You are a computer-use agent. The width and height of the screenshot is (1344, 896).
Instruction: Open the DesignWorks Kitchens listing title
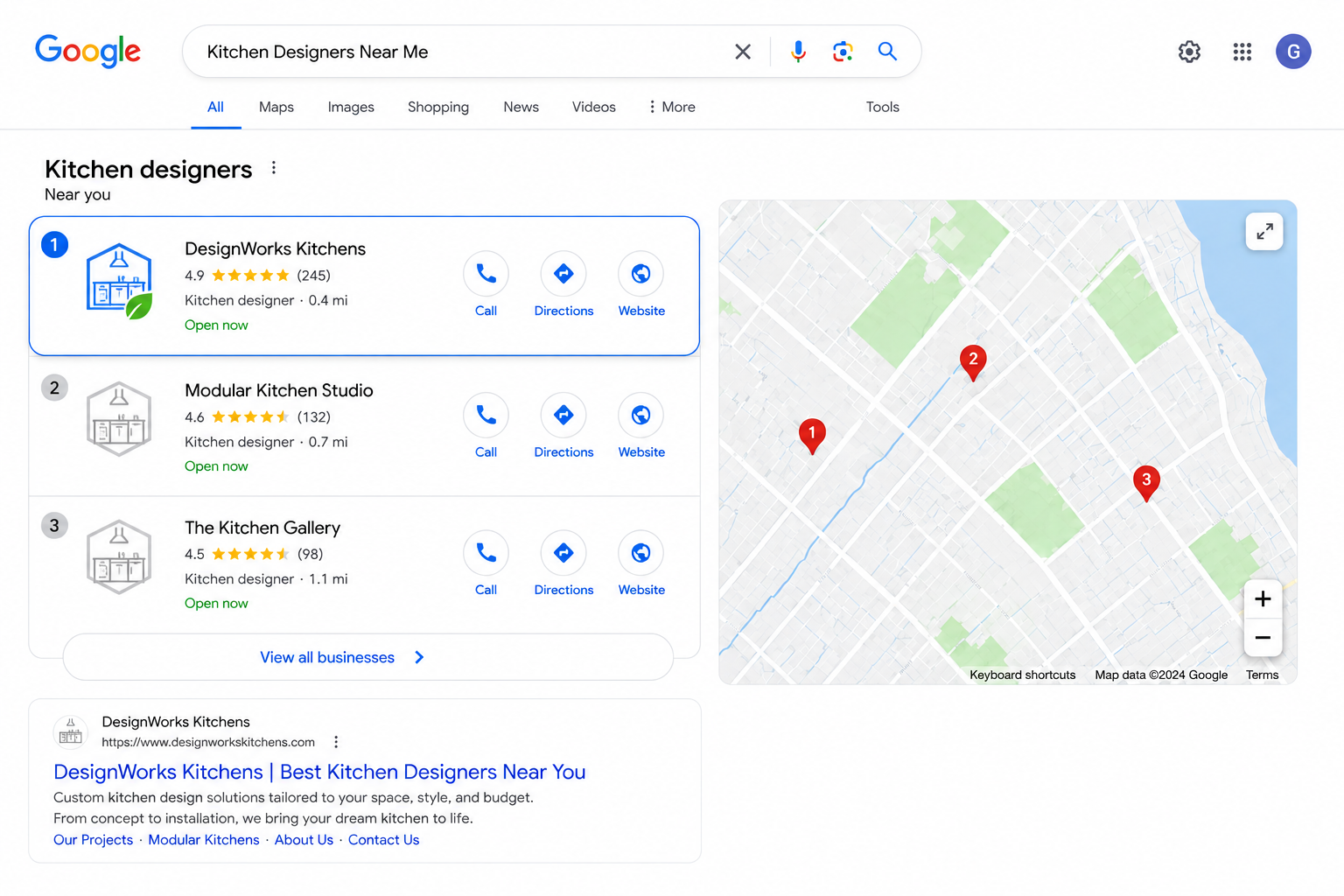(x=275, y=249)
